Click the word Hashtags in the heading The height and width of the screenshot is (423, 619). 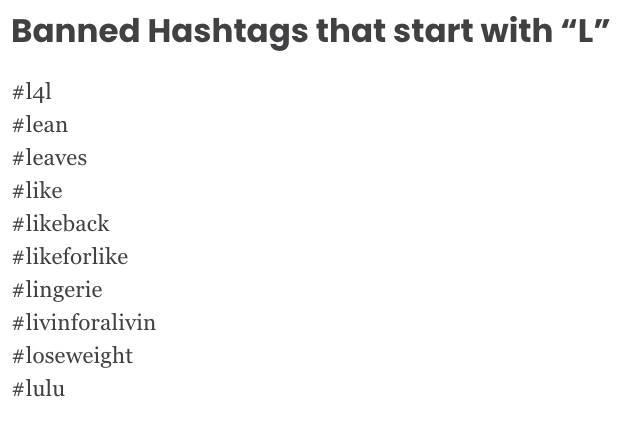coord(228,33)
